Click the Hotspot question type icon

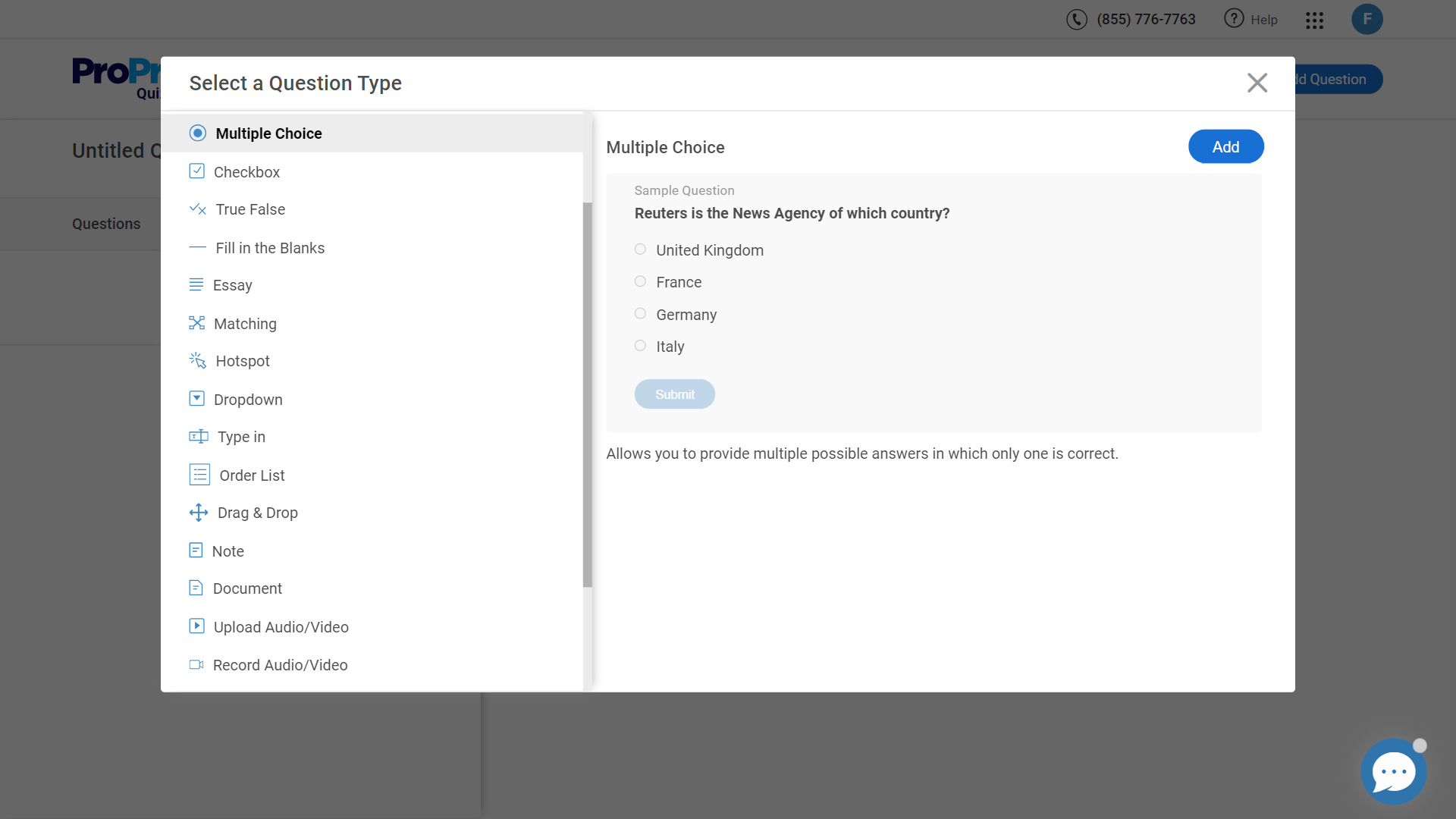(197, 360)
